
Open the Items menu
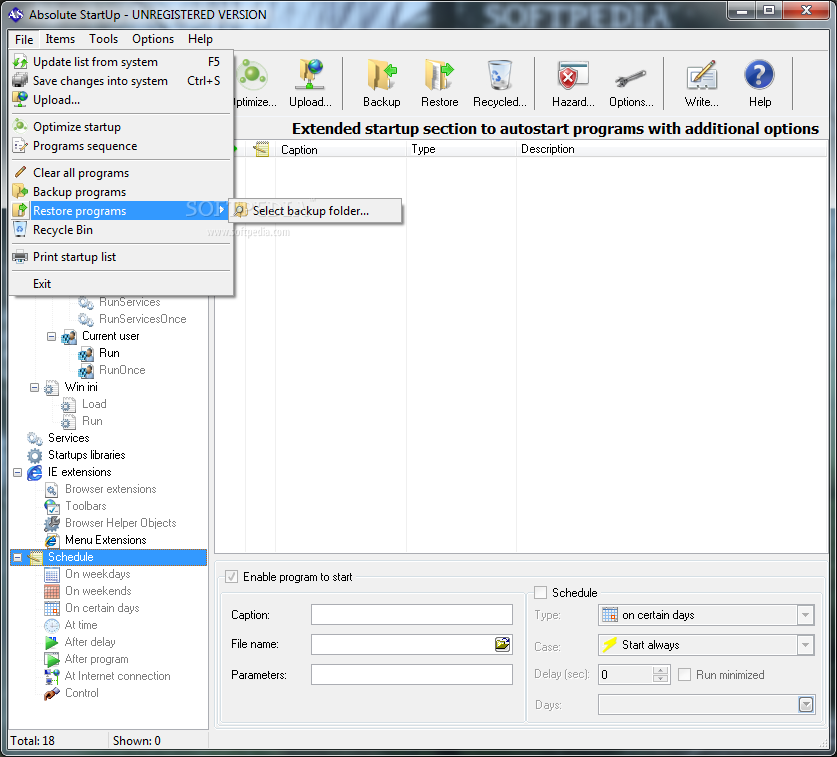60,39
